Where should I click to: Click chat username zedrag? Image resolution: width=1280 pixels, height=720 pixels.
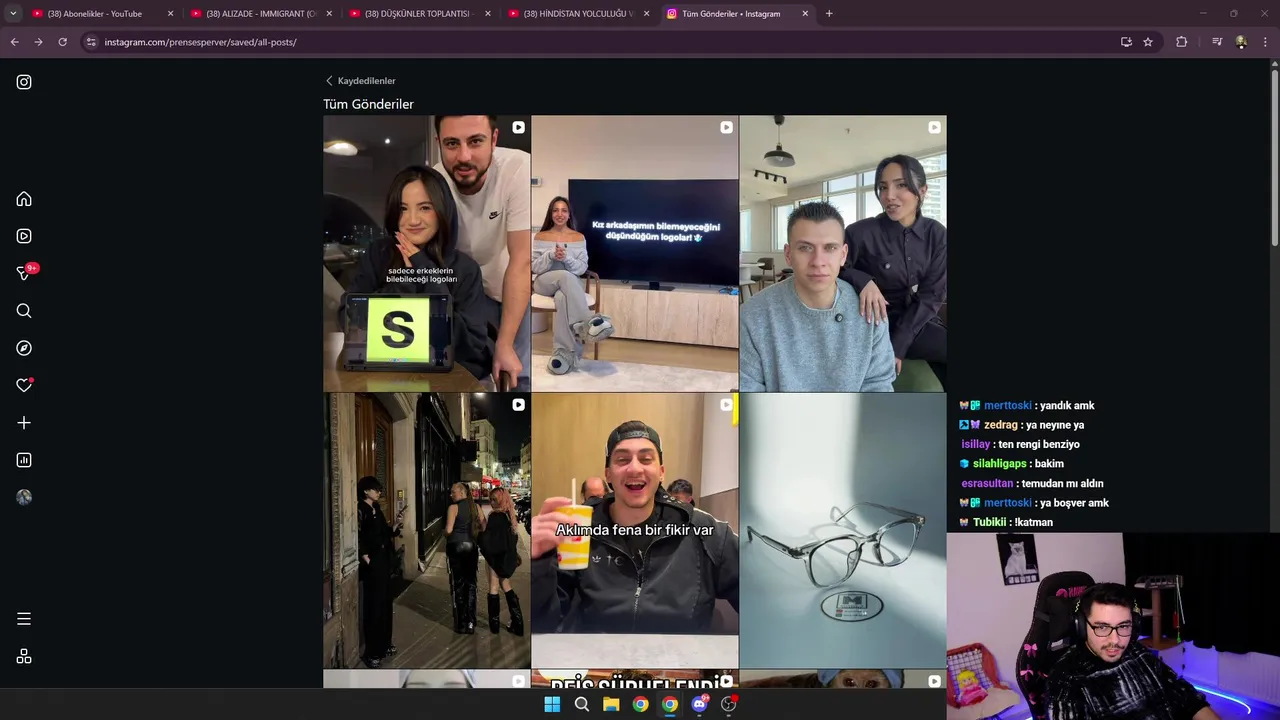coord(1000,425)
